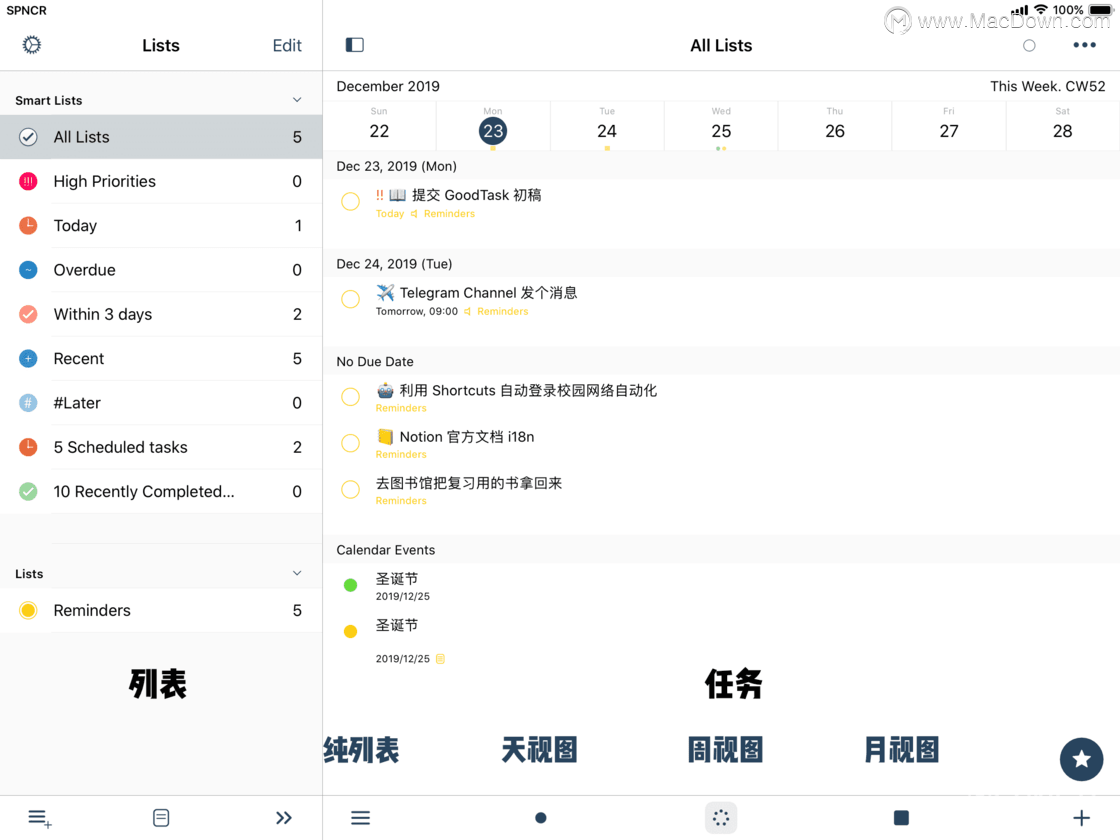
Task: Select Monday 23 in week calendar
Action: tap(493, 126)
